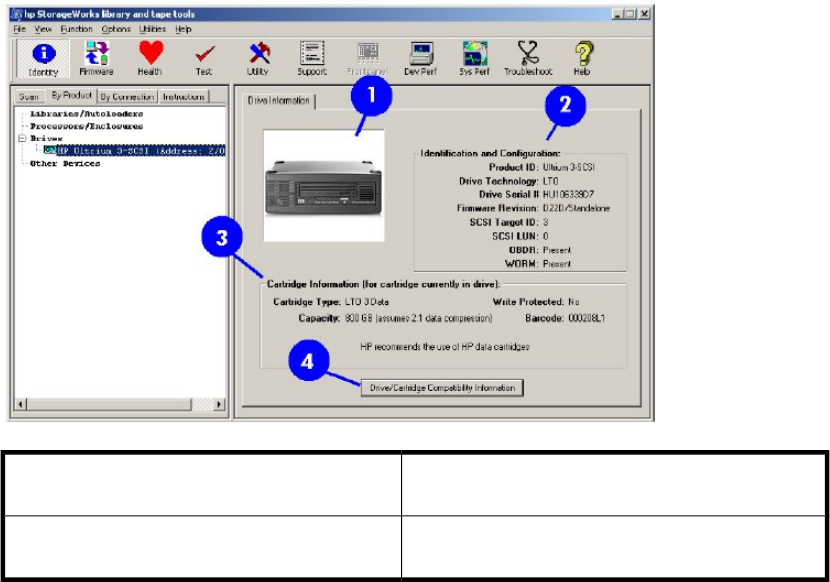Open the Identity toolbar icon
The height and width of the screenshot is (582, 830).
point(43,59)
